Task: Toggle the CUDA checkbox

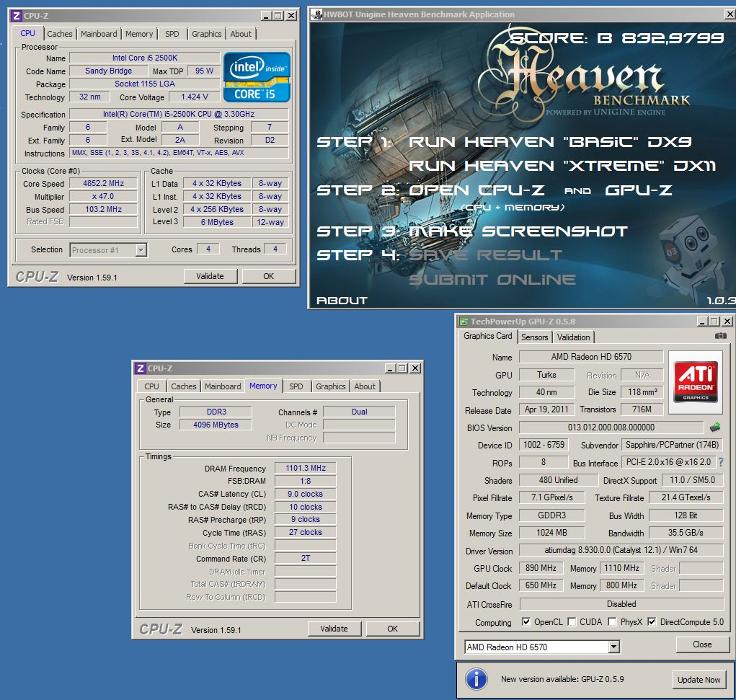Action: click(x=571, y=622)
